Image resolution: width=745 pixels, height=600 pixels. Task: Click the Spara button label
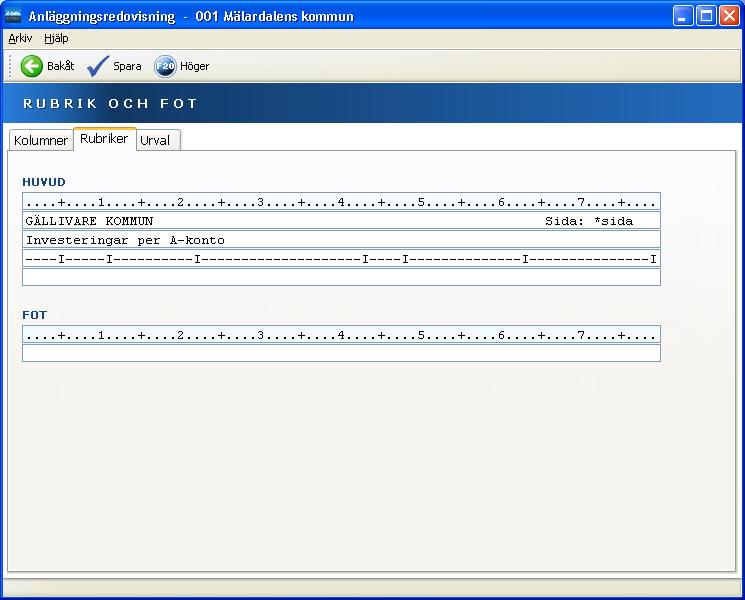[127, 66]
